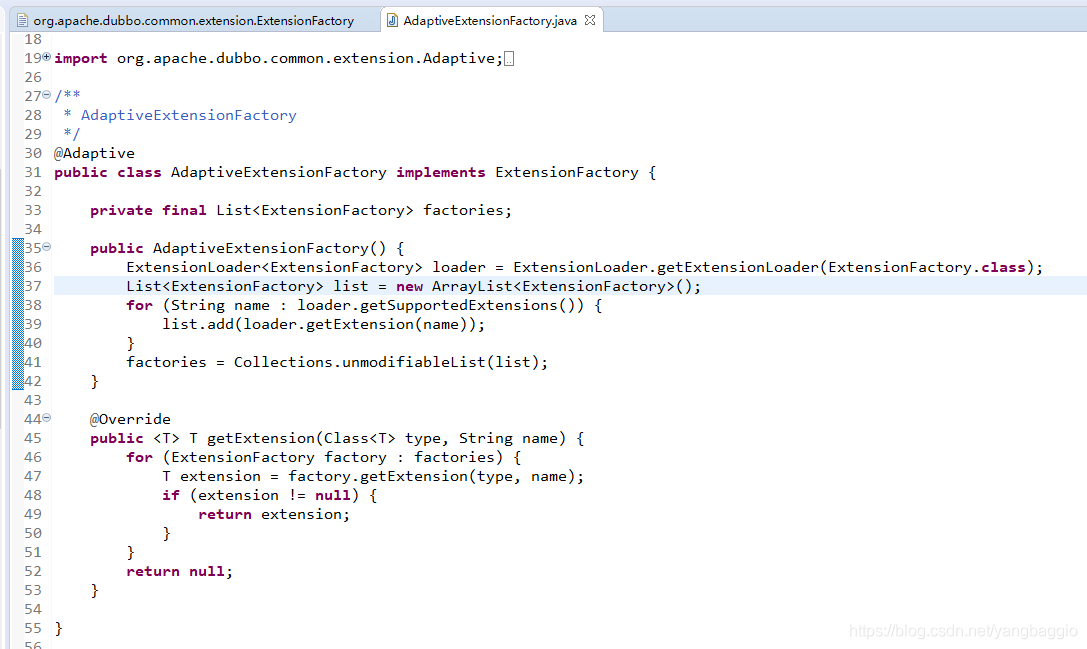Click the Java file icon on AdaptiveExtensionFactory.java tab
The image size is (1087, 649).
click(392, 21)
